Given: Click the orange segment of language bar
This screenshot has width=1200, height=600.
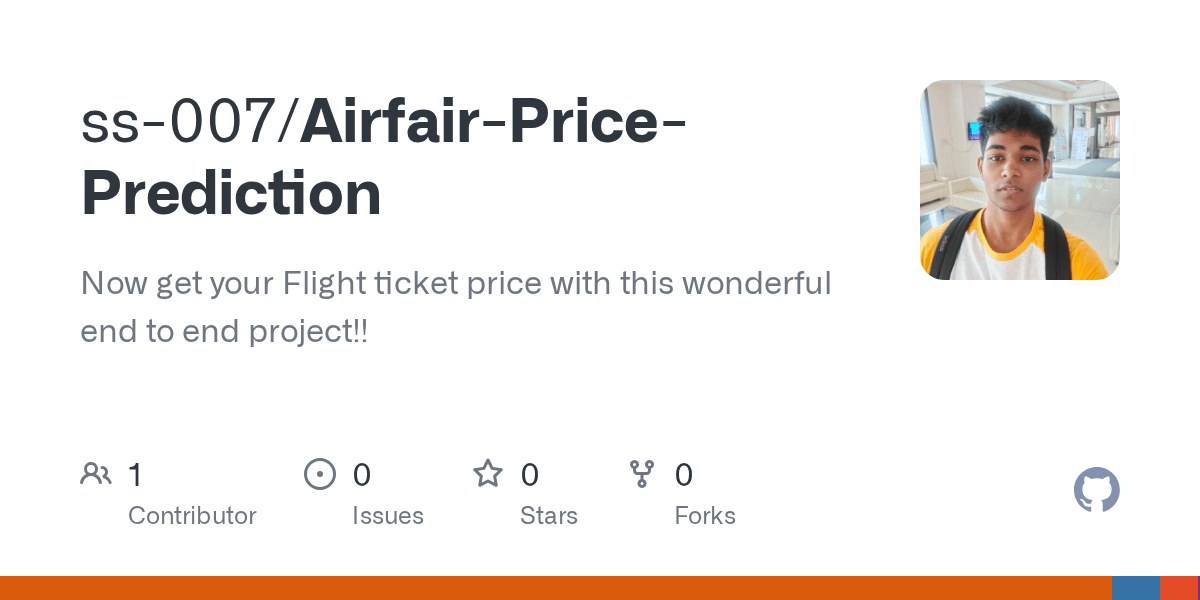Looking at the screenshot, I should click(555, 588).
